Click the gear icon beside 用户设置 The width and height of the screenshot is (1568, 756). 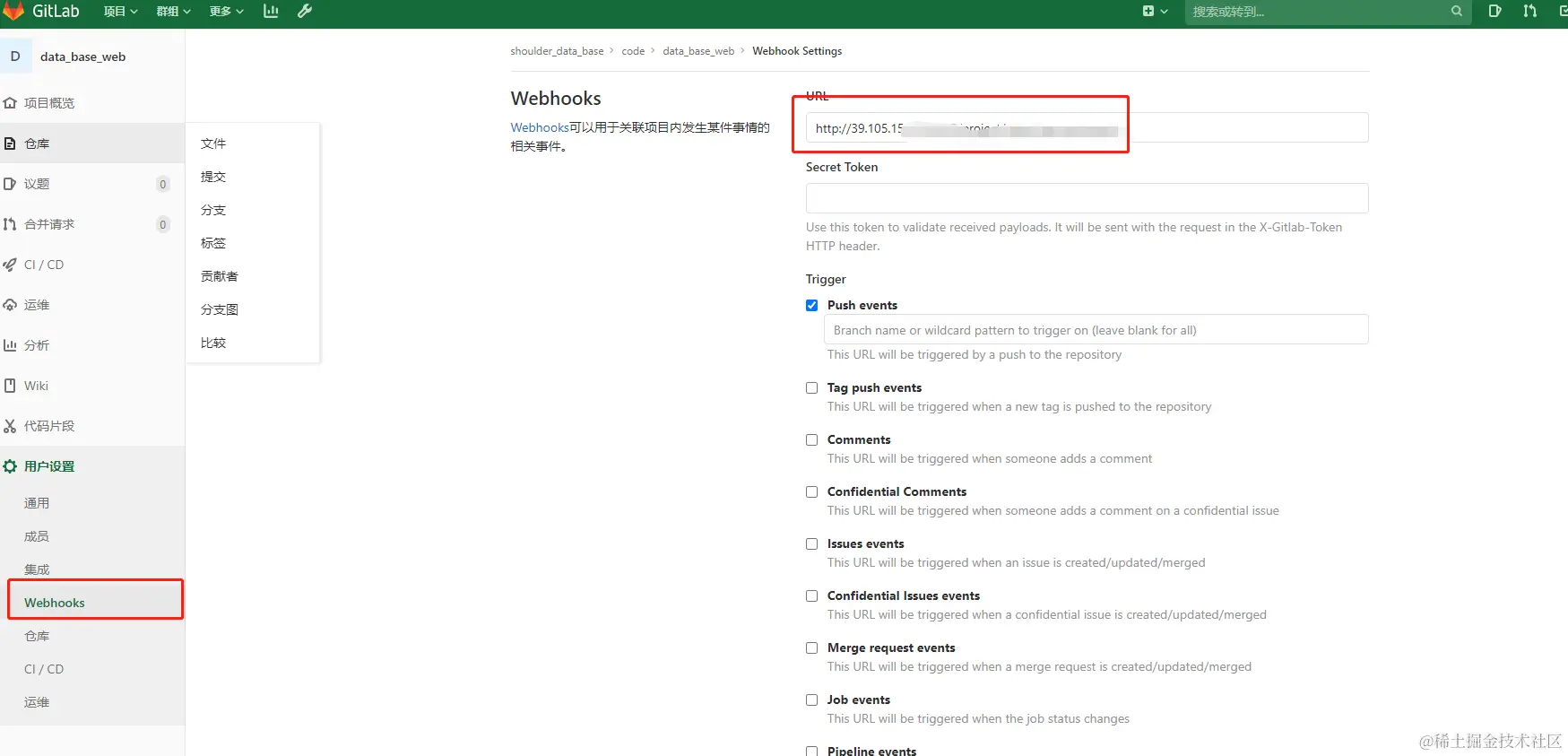[10, 466]
